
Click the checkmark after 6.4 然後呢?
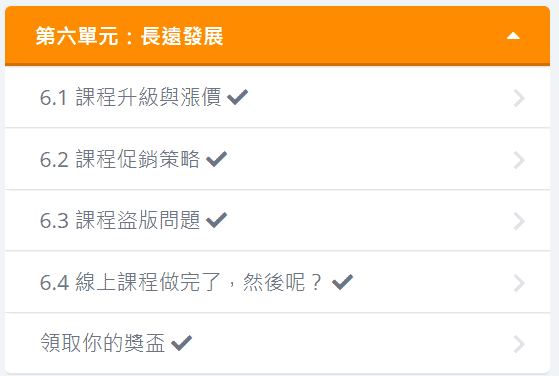[342, 282]
